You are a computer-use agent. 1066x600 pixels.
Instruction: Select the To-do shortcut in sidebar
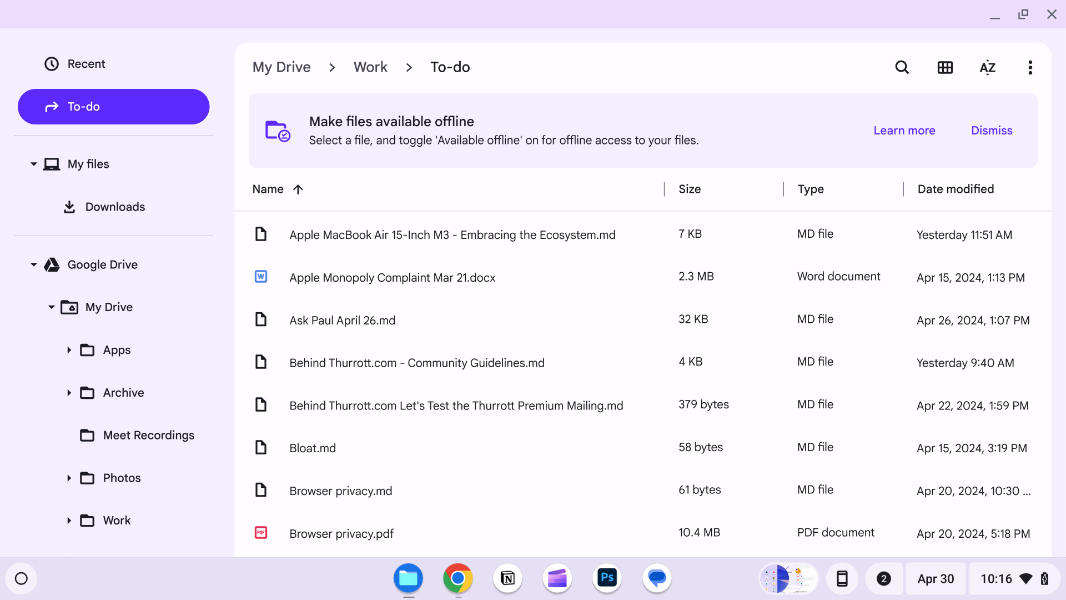pos(113,106)
